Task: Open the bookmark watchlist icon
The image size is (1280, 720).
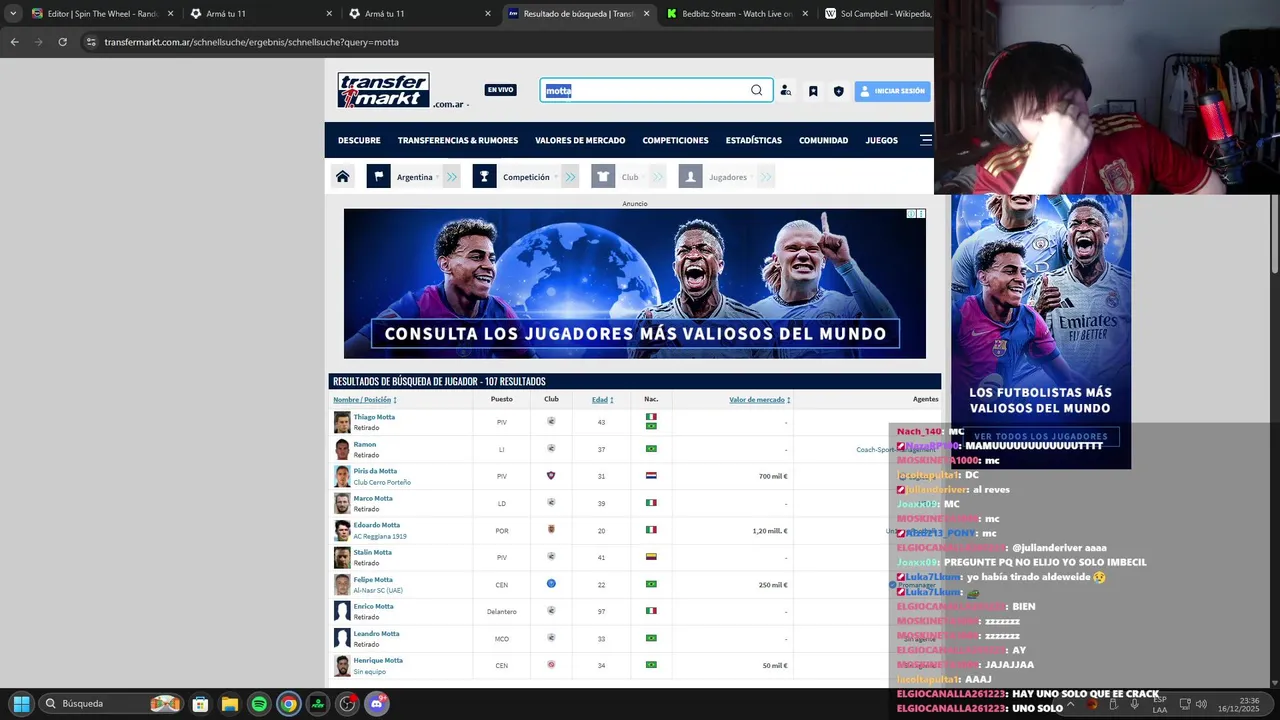Action: pyautogui.click(x=813, y=91)
